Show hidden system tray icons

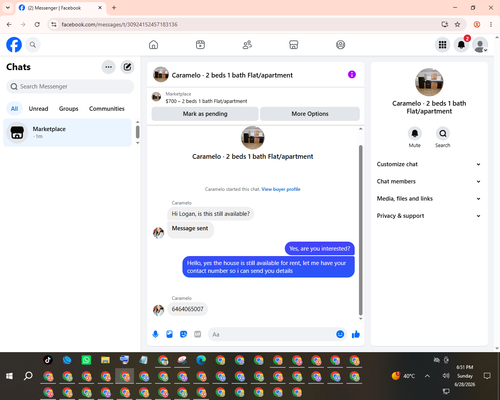click(427, 376)
